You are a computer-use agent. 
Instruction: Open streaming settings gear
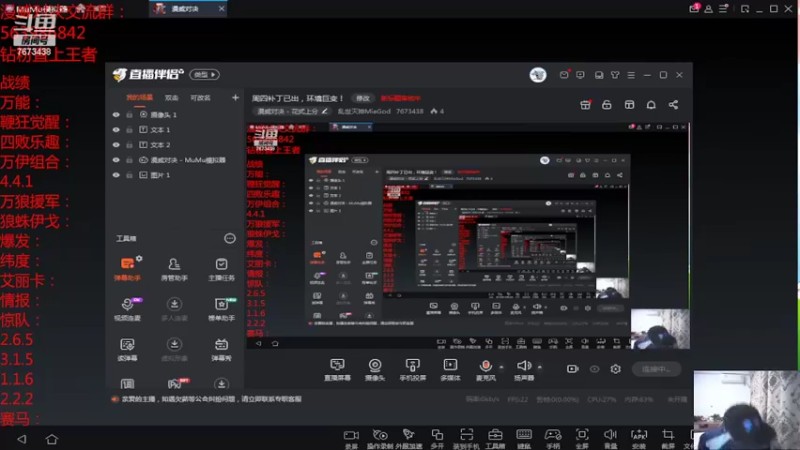[x=616, y=368]
